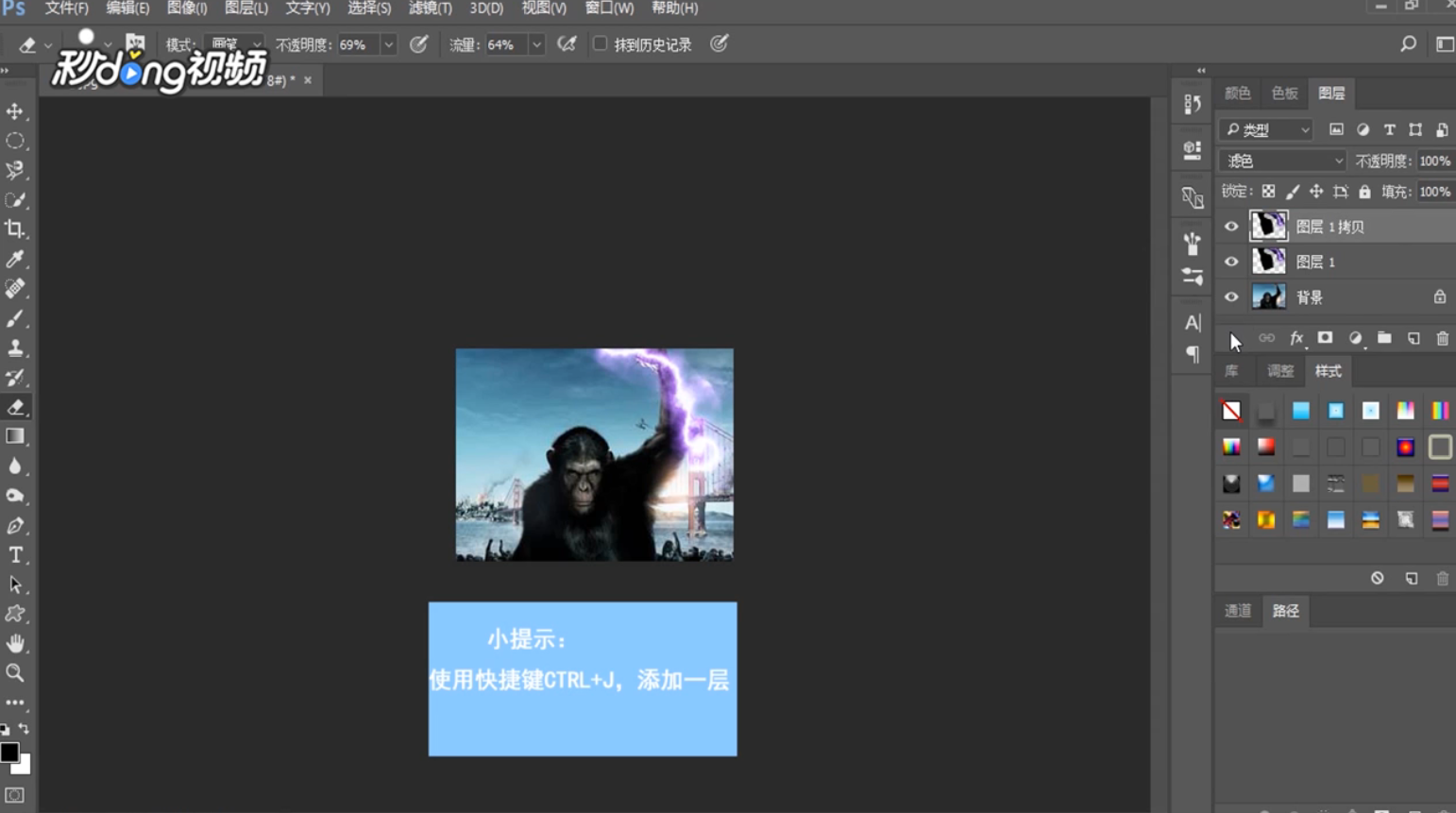
Task: Switch to the 颜色 tab
Action: click(x=1237, y=93)
